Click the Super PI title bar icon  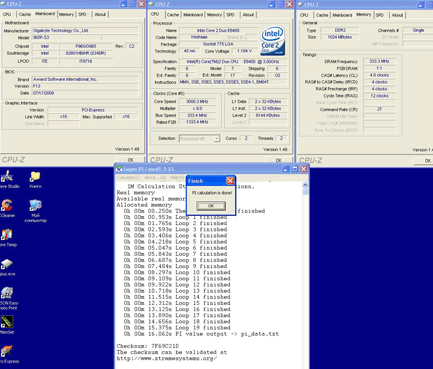pyautogui.click(x=119, y=169)
